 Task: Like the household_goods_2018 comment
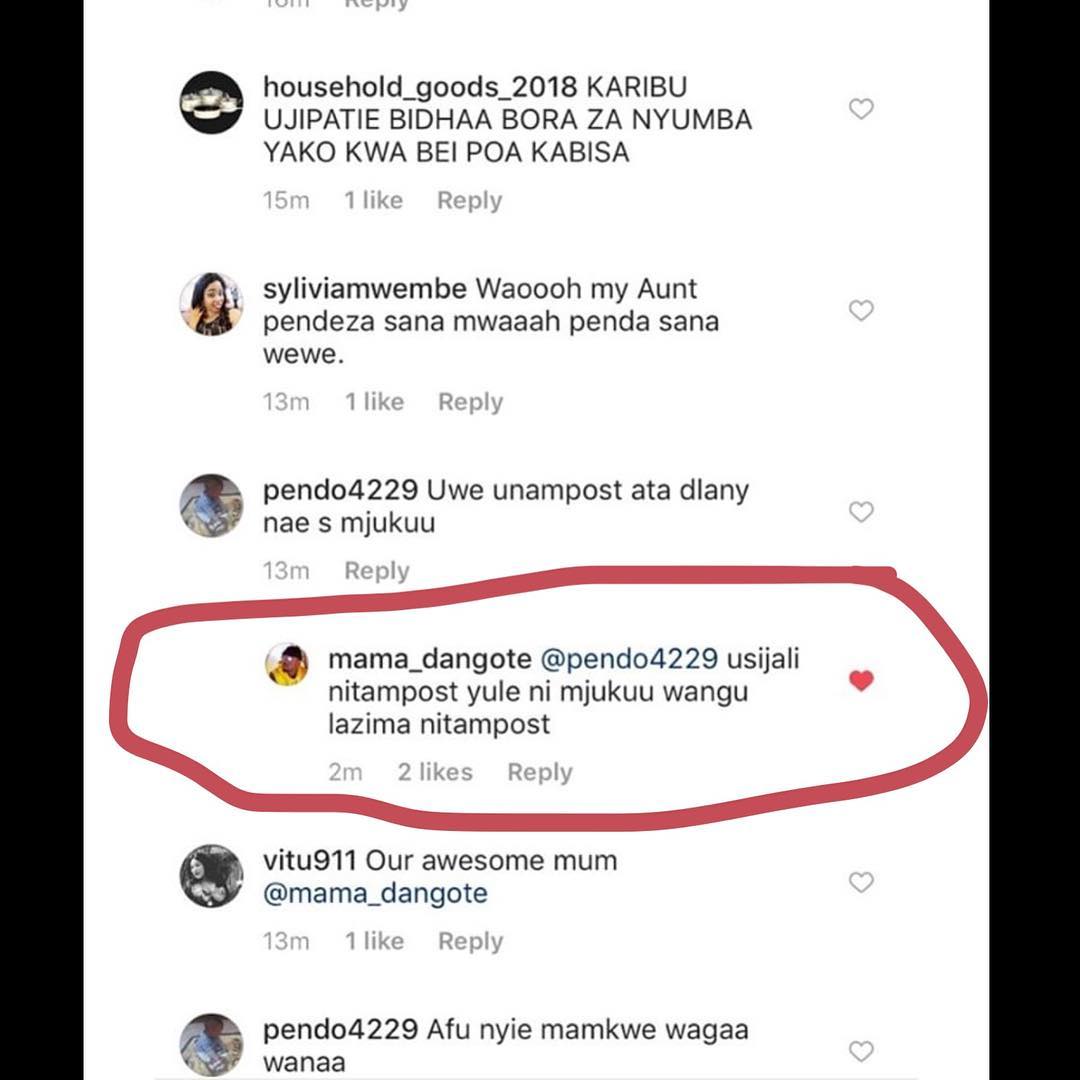point(861,109)
